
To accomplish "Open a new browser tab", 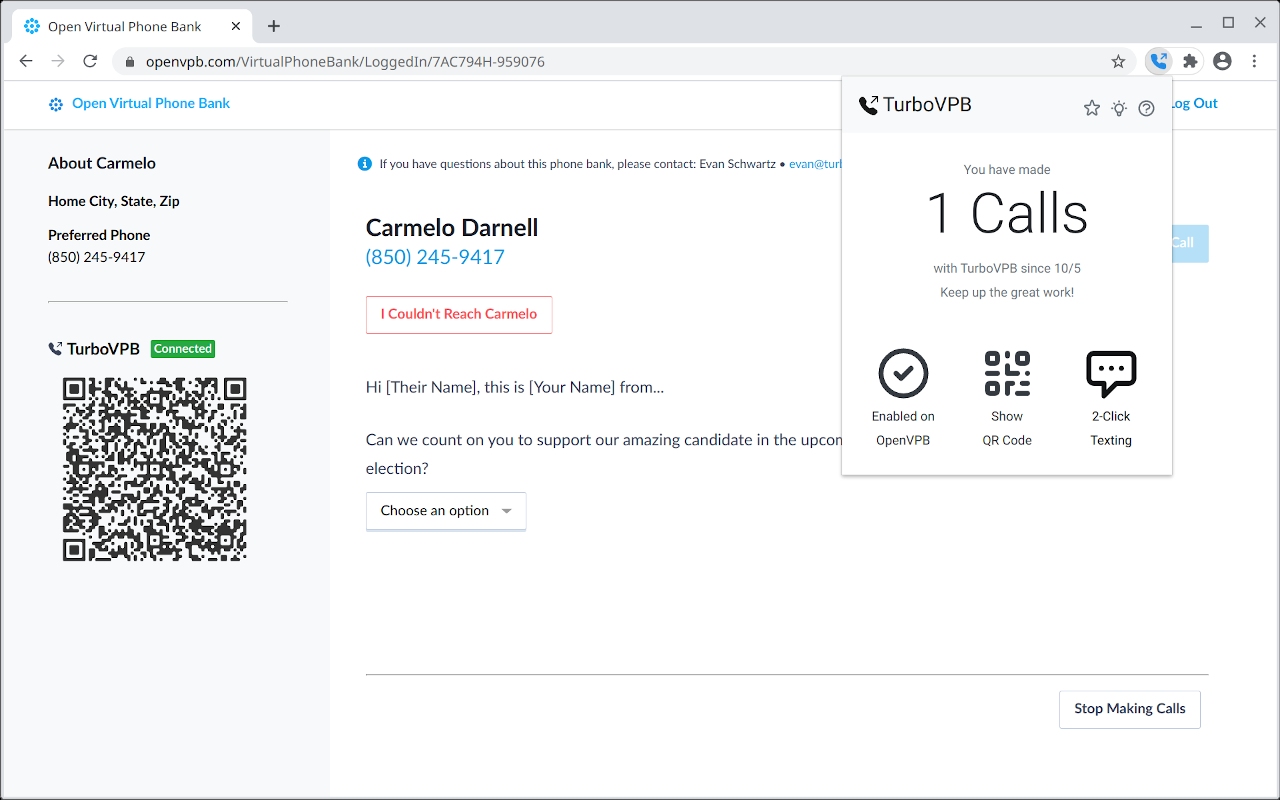I will pyautogui.click(x=274, y=26).
